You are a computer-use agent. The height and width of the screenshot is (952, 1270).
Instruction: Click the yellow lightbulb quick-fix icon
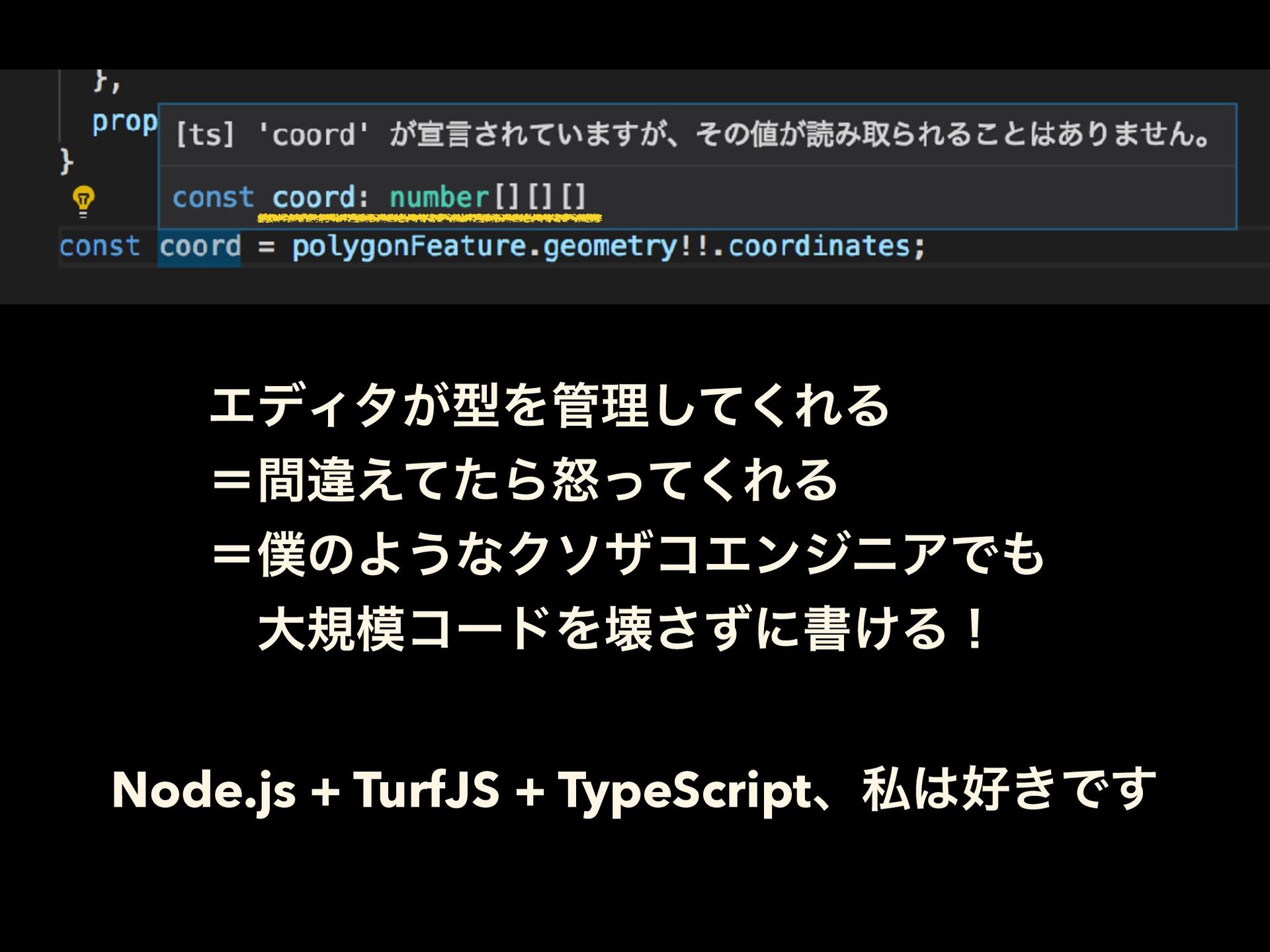pos(83,200)
